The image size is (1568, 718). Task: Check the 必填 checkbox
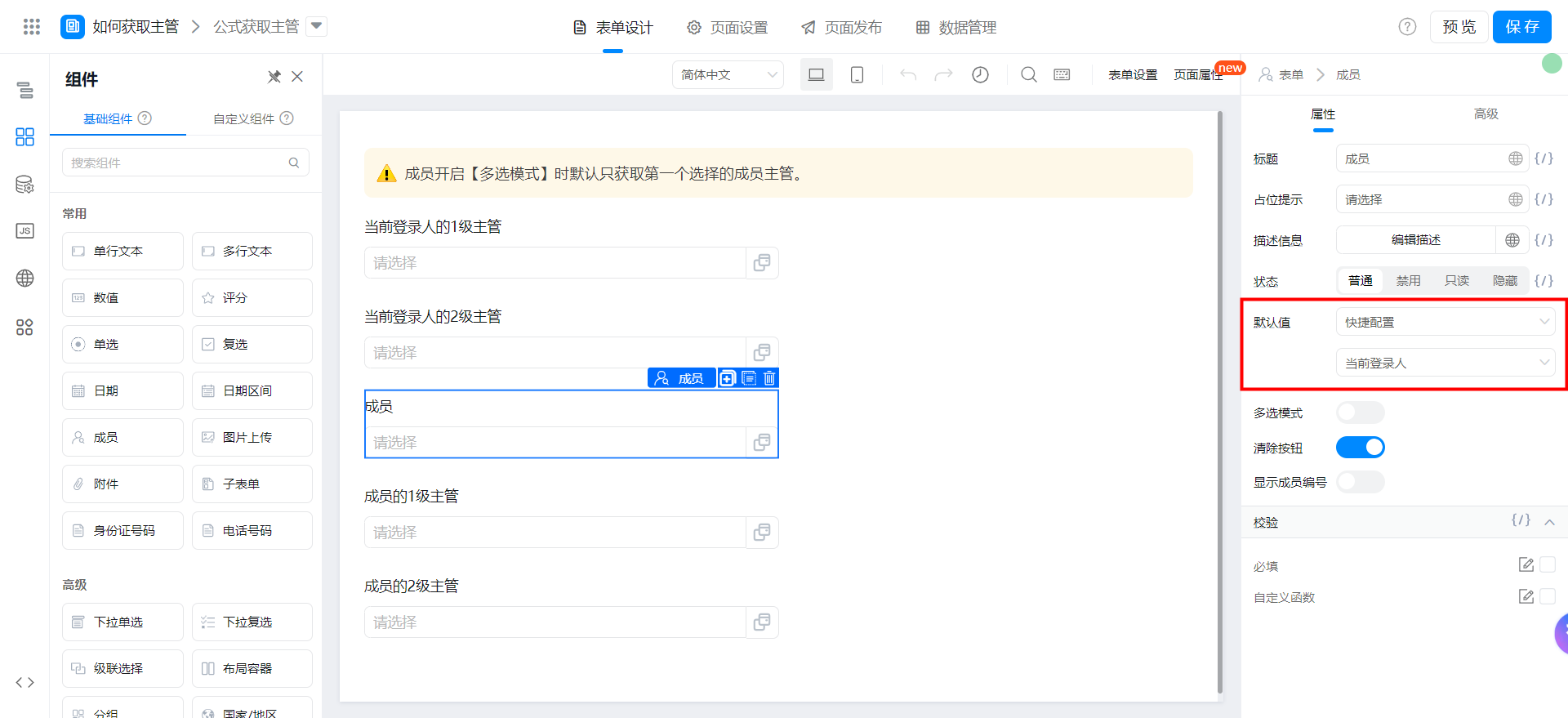1548,564
